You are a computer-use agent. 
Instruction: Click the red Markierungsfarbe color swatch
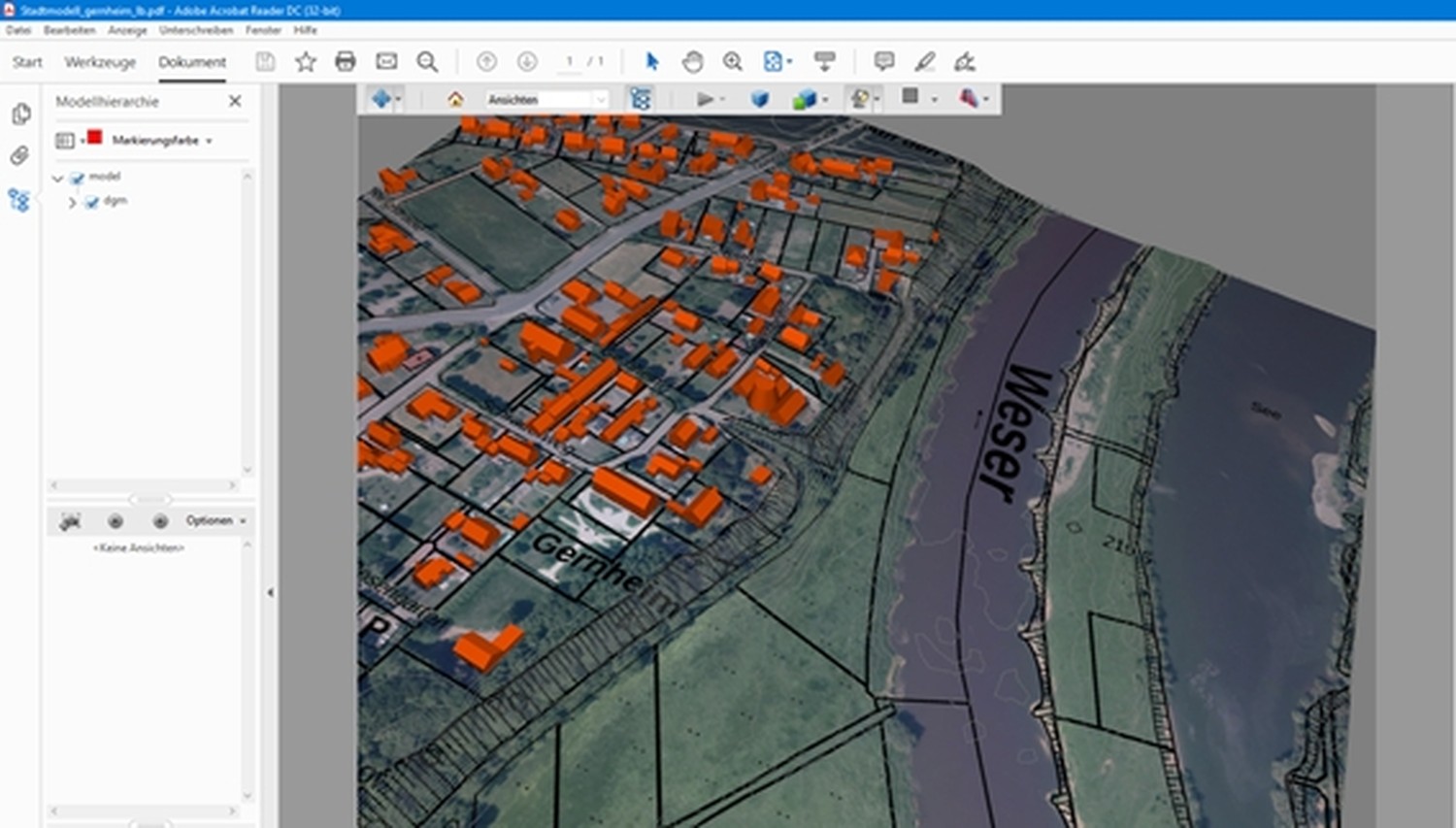[x=94, y=138]
